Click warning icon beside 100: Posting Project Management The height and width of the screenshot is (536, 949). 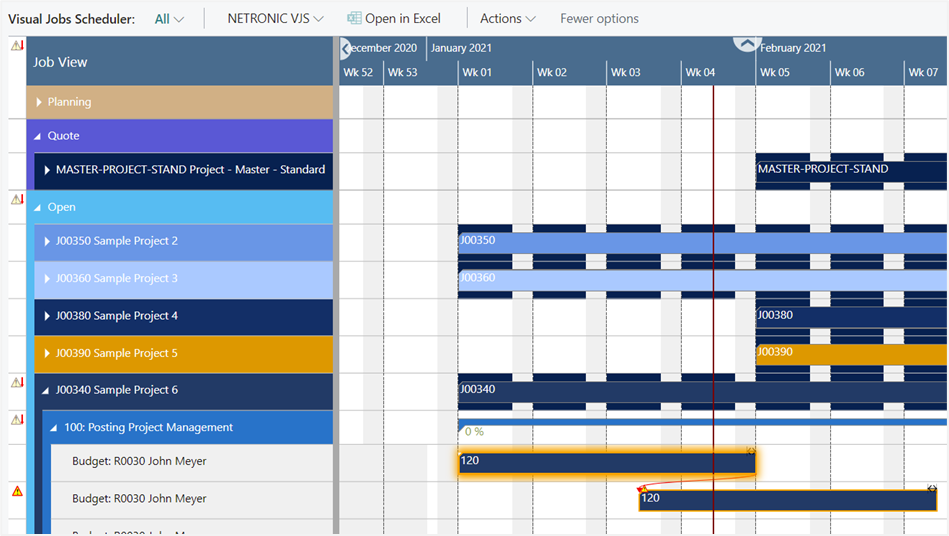pyautogui.click(x=16, y=420)
